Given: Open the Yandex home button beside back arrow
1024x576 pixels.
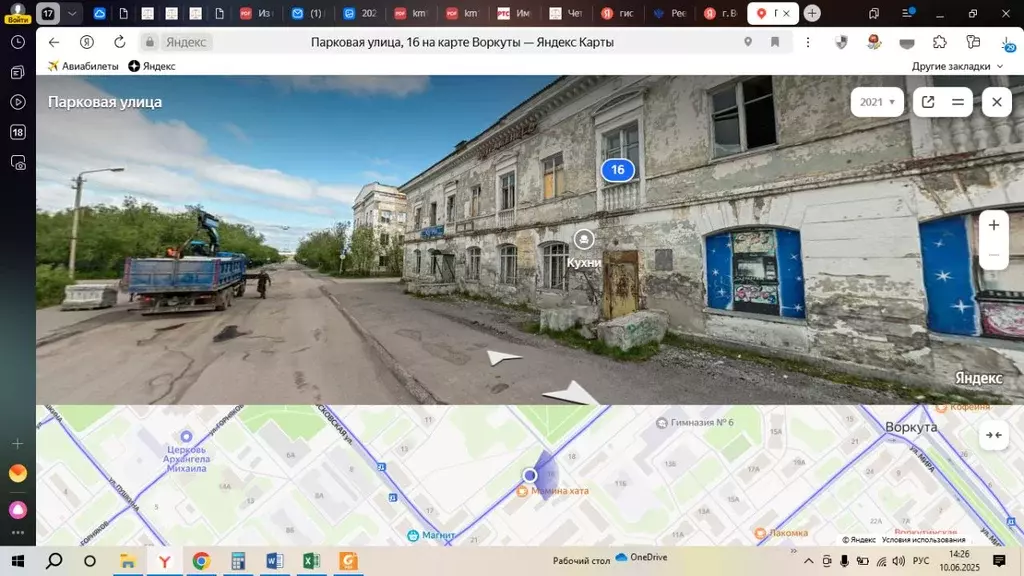Looking at the screenshot, I should click(x=86, y=42).
